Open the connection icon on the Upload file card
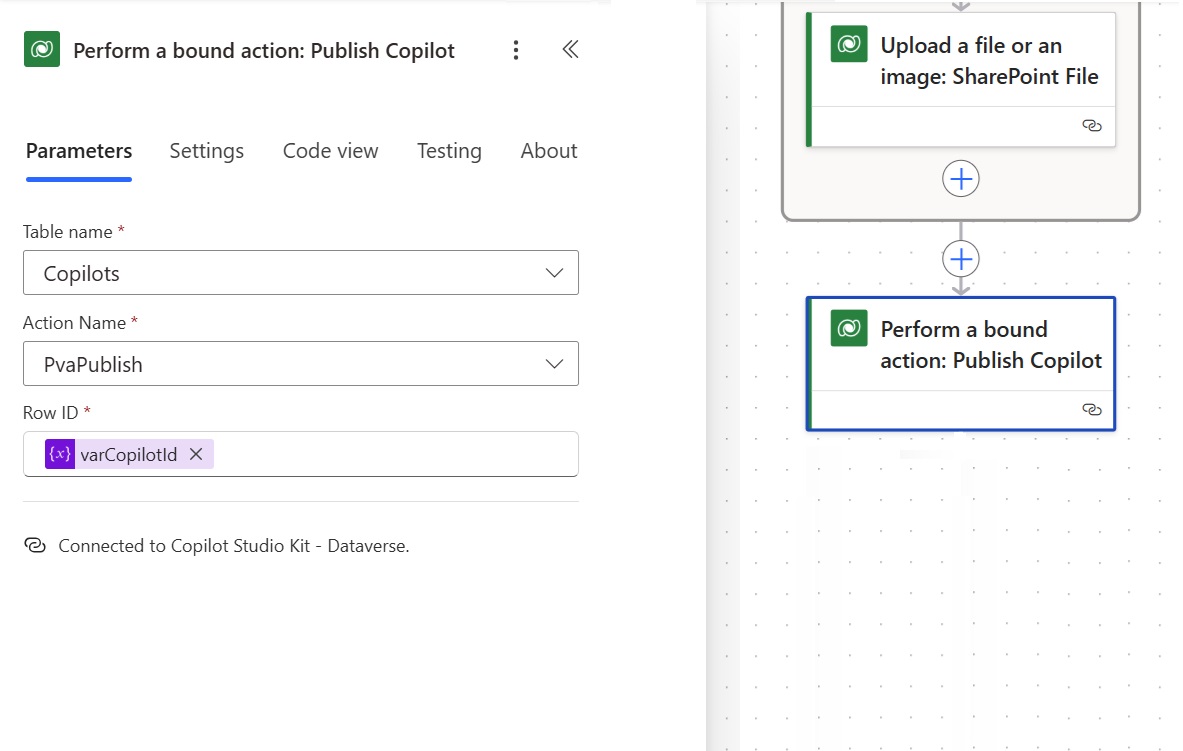 1091,127
